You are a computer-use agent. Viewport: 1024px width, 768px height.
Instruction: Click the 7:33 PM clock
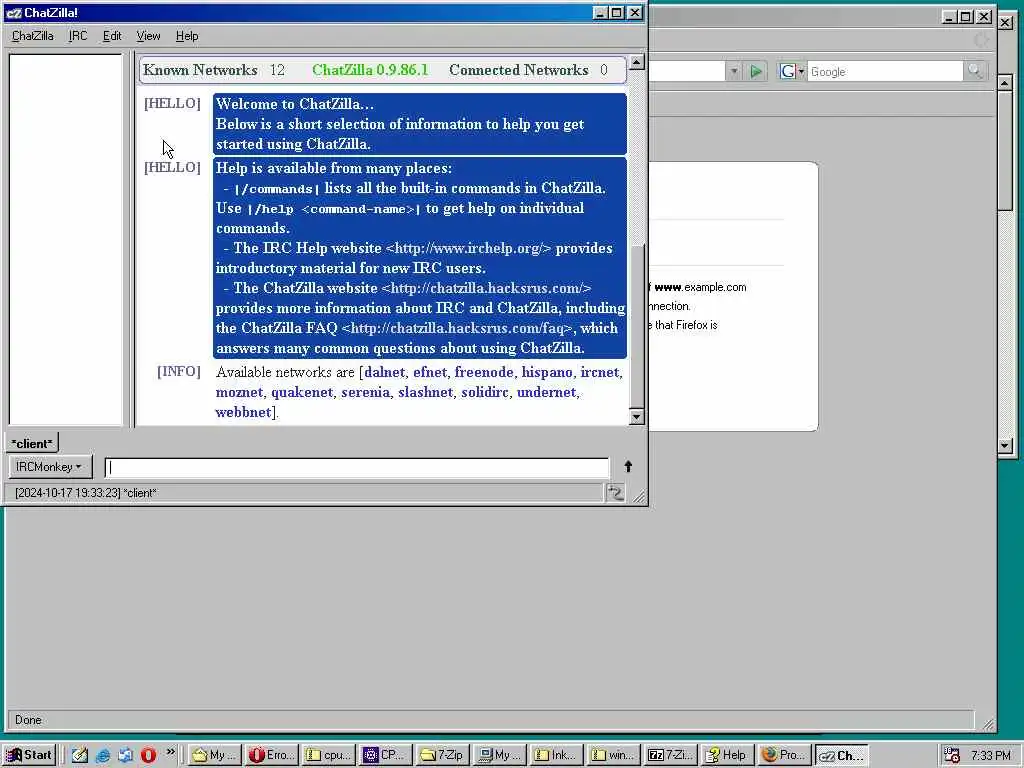pos(989,756)
